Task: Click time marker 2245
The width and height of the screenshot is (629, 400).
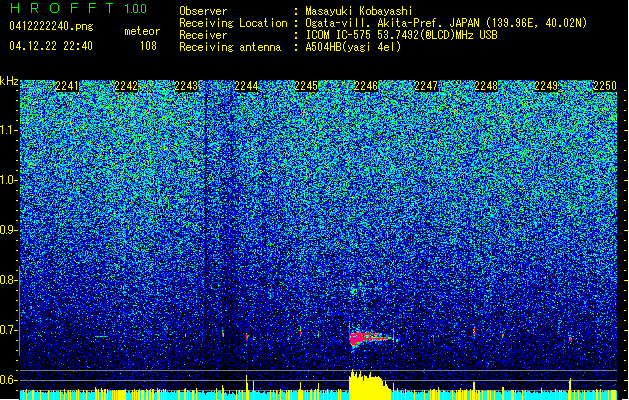Action: point(306,86)
